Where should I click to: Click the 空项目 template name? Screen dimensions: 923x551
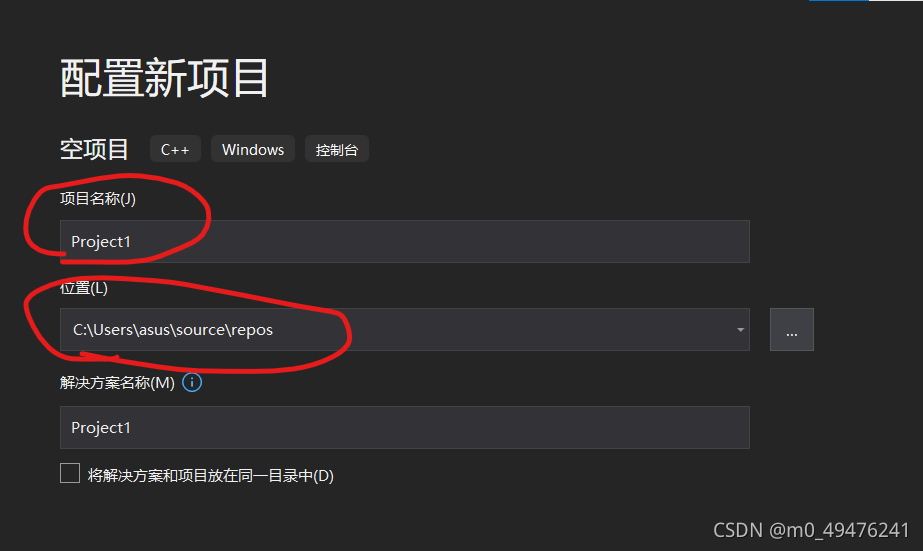click(94, 150)
